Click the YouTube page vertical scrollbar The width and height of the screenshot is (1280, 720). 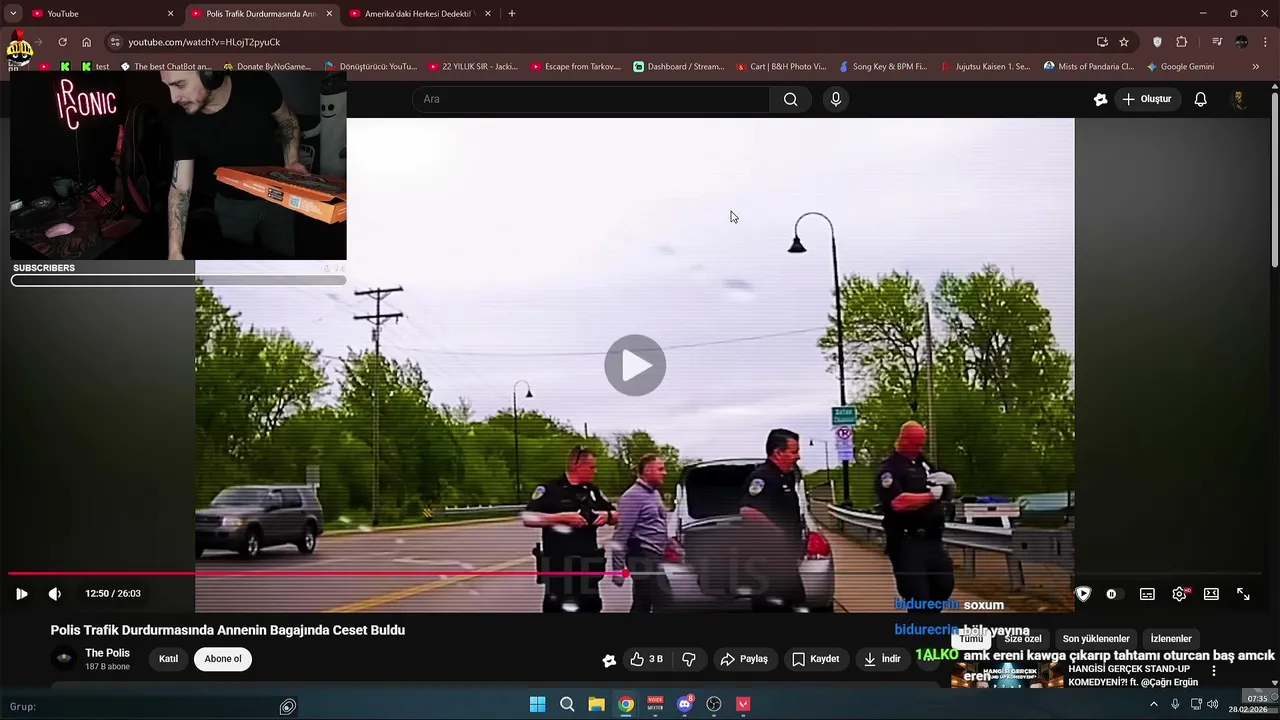tap(1274, 180)
